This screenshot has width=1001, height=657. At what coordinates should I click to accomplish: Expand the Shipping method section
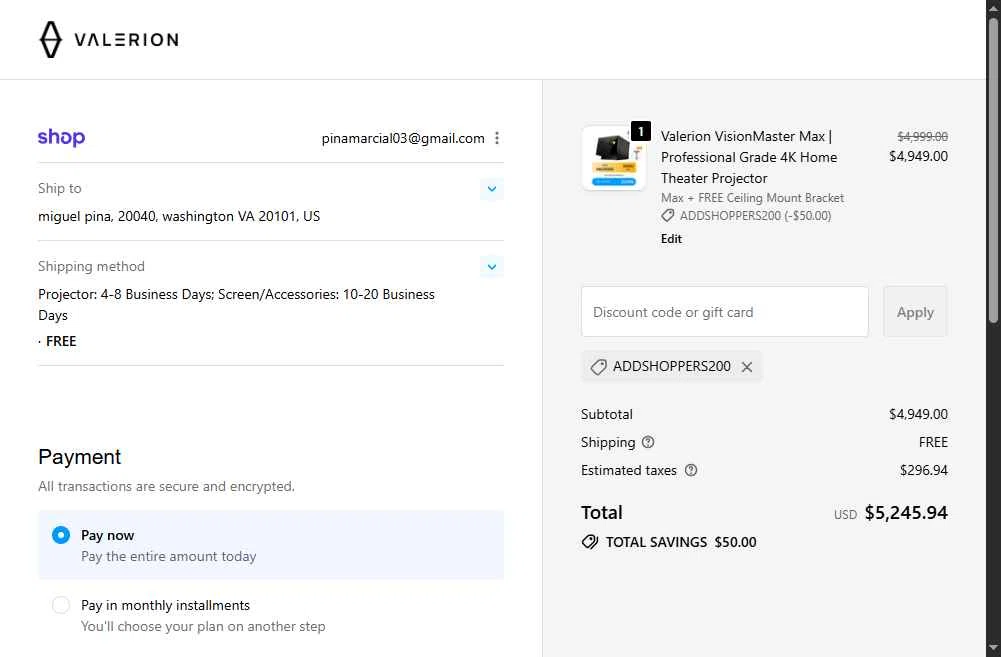coord(492,267)
